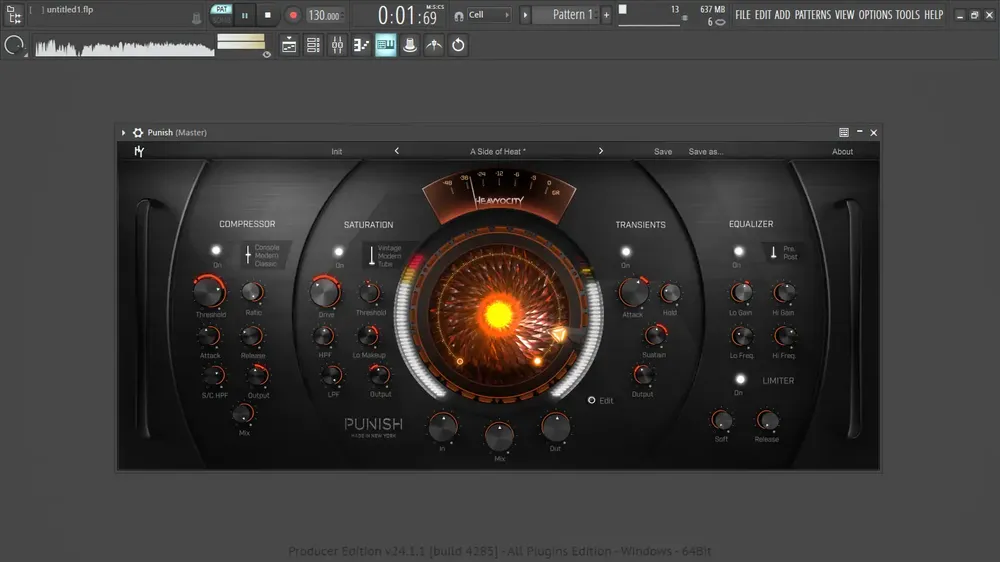Click the snap magnet icon
This screenshot has width=1000, height=562.
(459, 16)
